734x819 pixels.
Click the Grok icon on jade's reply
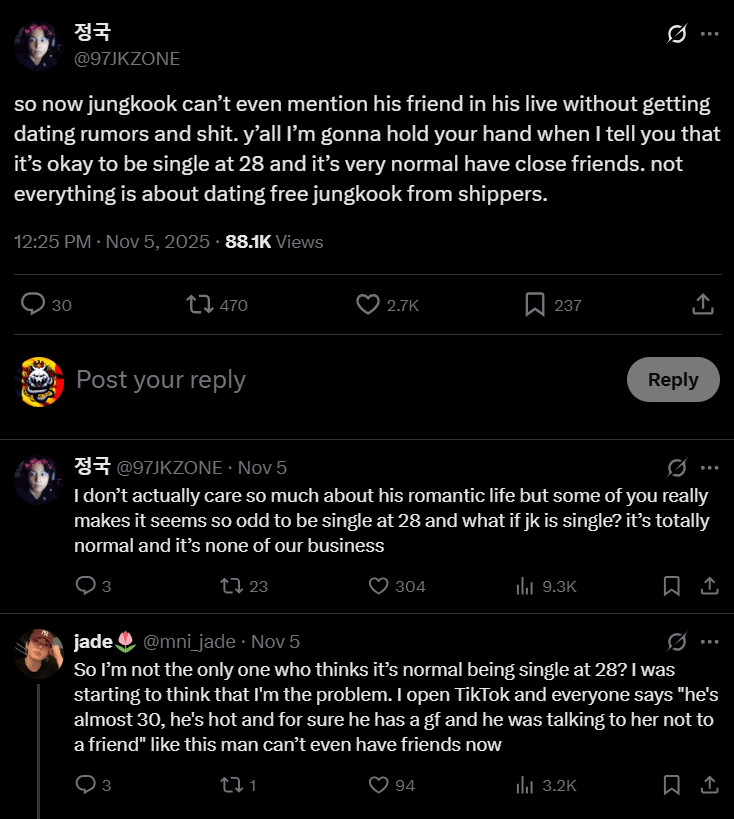[x=676, y=641]
